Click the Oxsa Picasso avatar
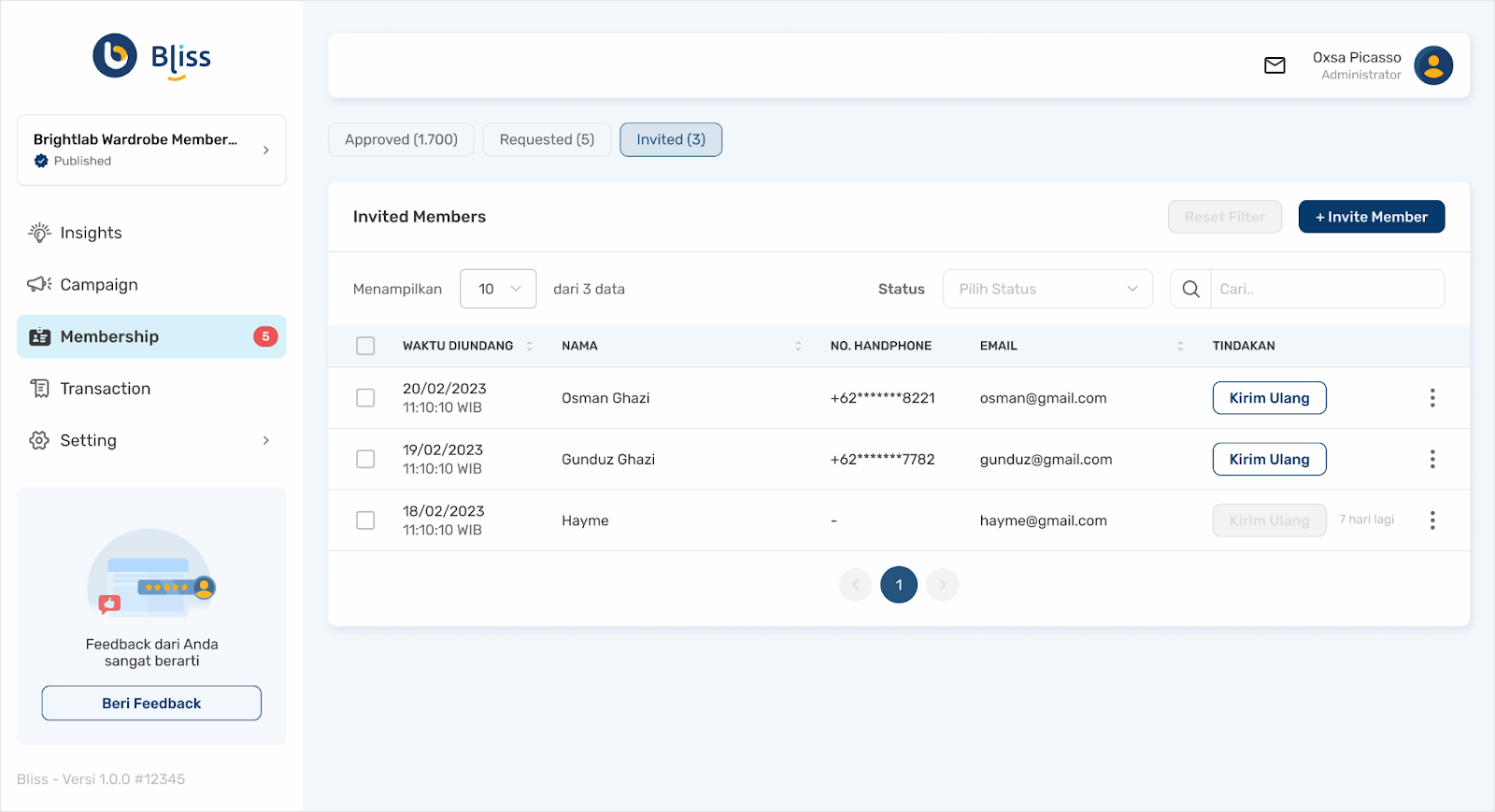 click(1433, 65)
